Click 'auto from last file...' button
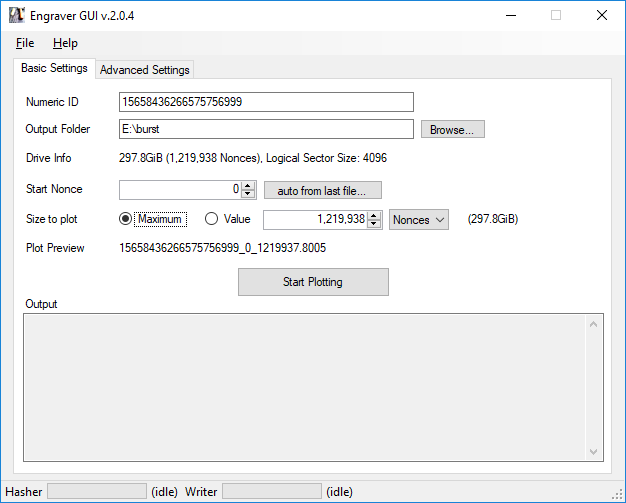Screen dimensions: 626x503 (x=323, y=190)
